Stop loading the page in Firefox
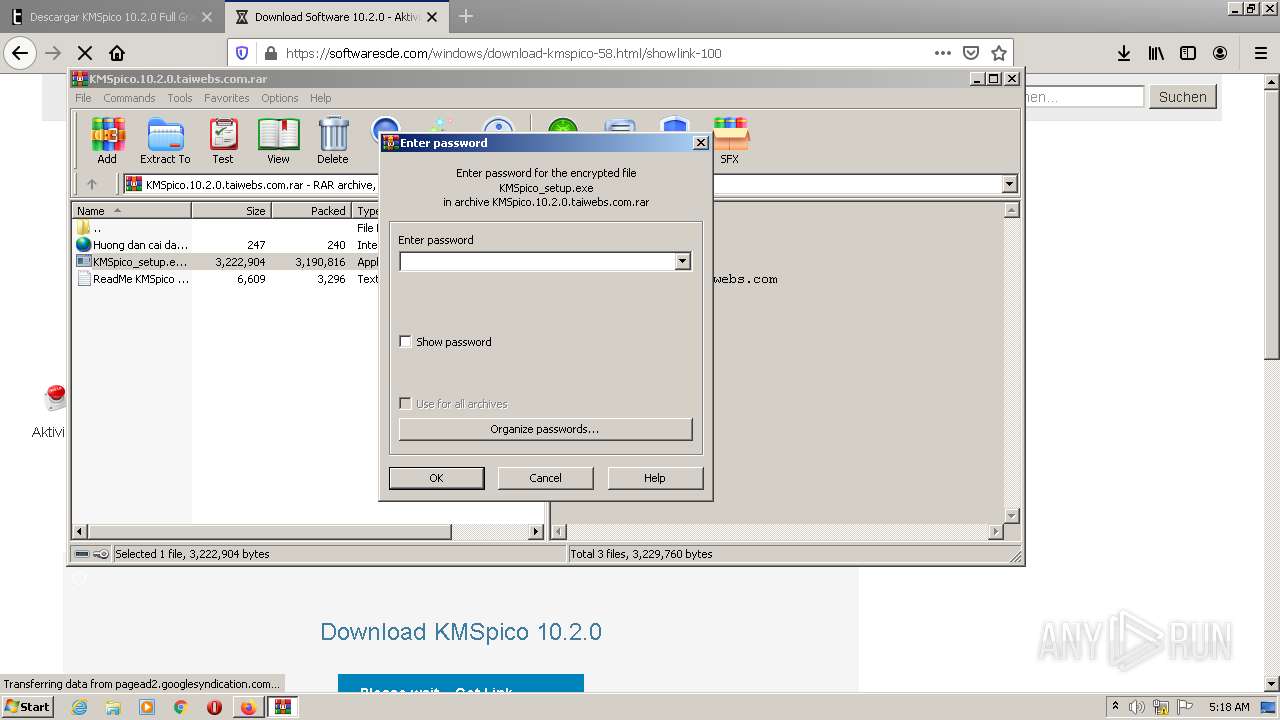The image size is (1280, 720). [x=85, y=53]
